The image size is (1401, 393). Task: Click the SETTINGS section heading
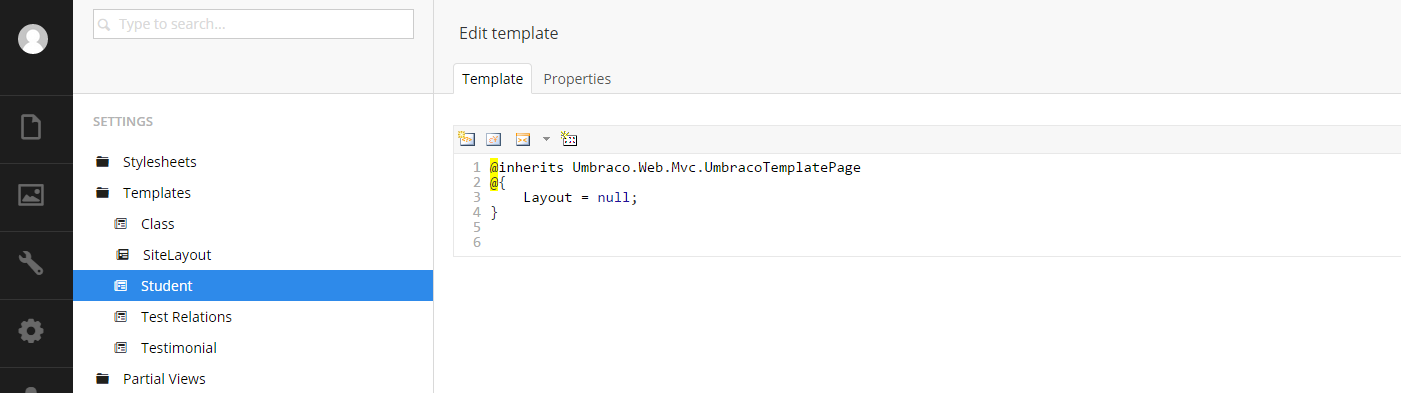[123, 122]
